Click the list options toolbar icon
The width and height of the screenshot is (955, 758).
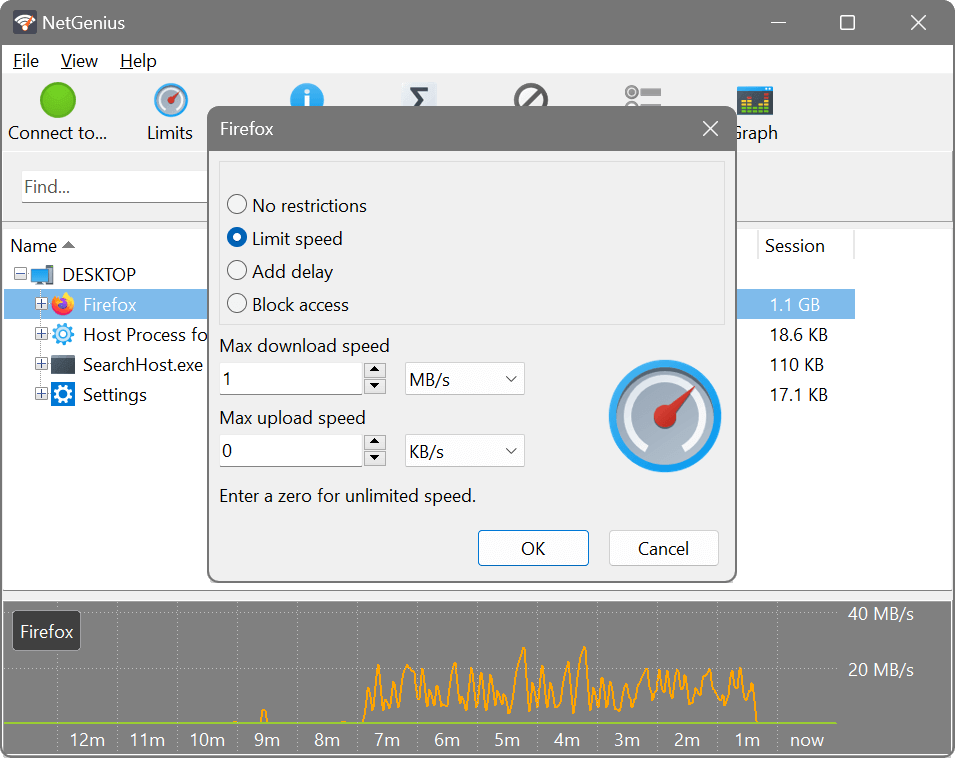[643, 95]
